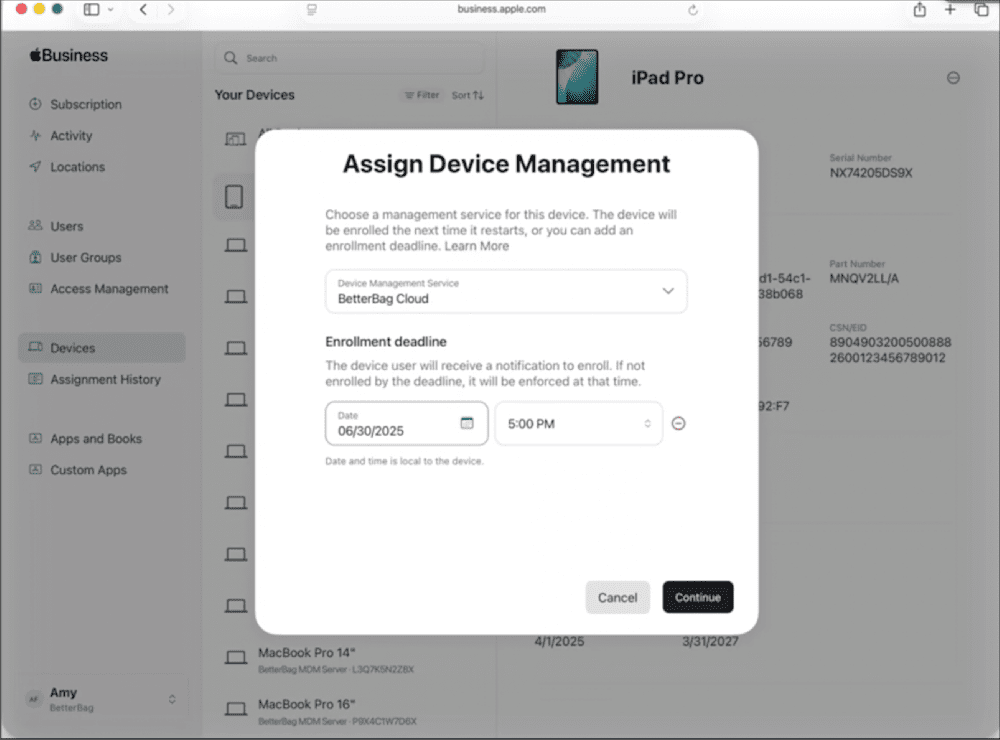
Task: Click the Custom Apps icon
Action: point(35,469)
